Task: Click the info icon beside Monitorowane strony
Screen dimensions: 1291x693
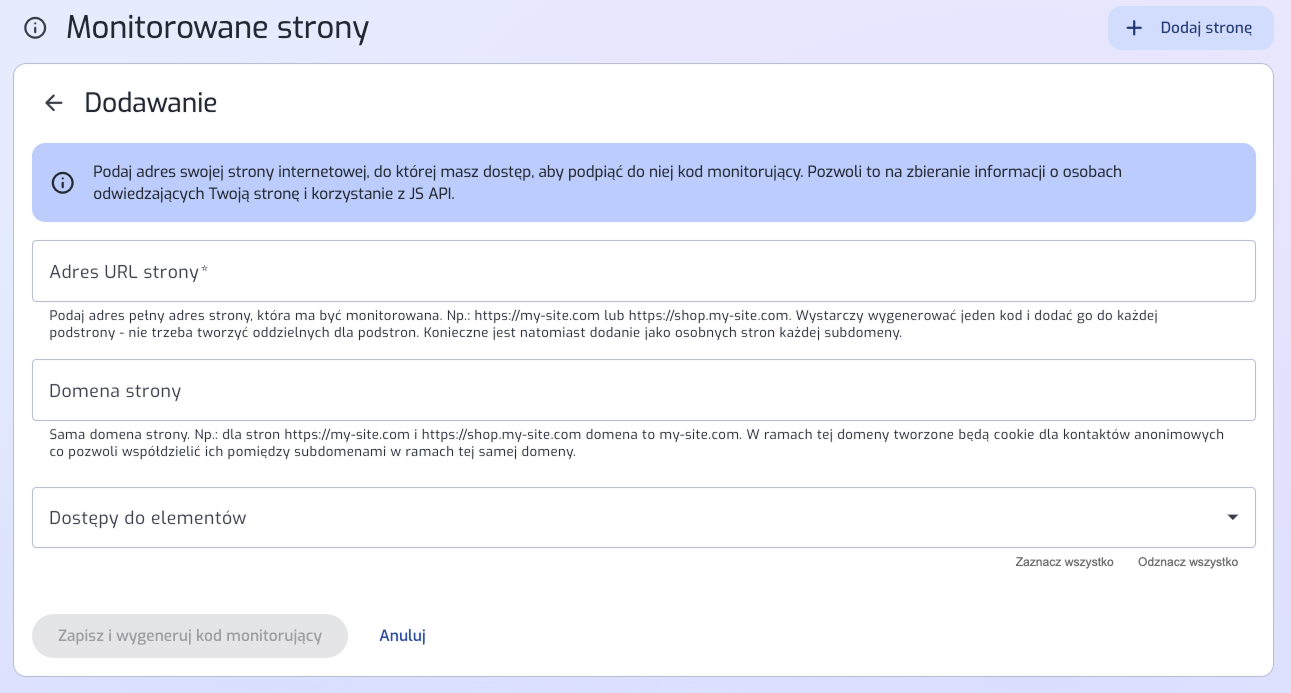Action: (x=35, y=28)
